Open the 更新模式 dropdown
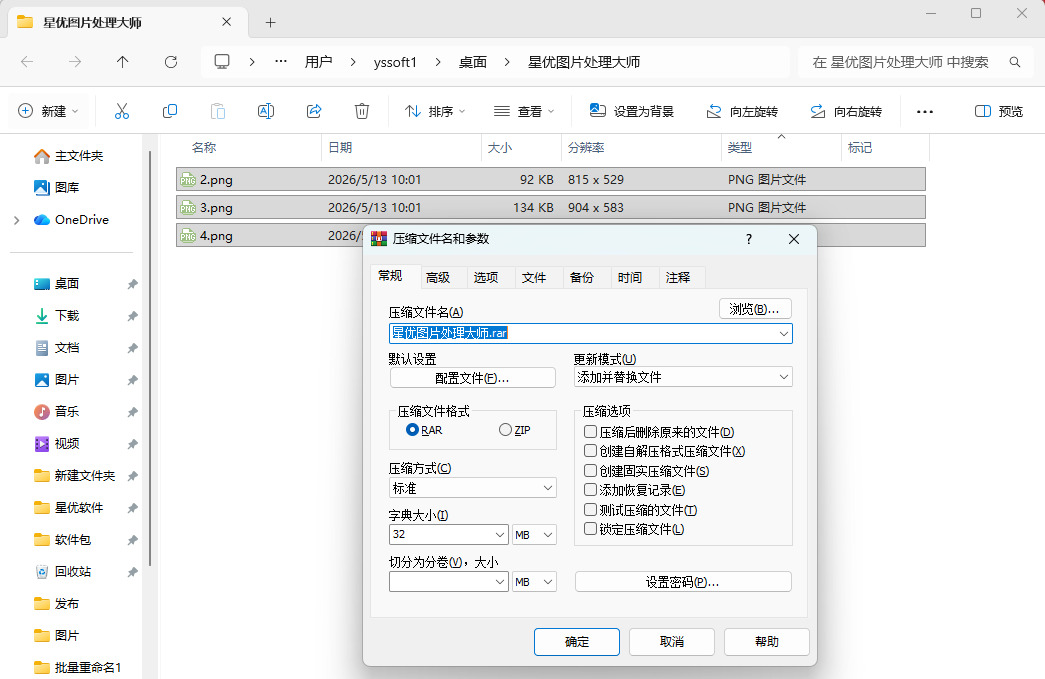Image resolution: width=1045 pixels, height=679 pixels. [683, 377]
